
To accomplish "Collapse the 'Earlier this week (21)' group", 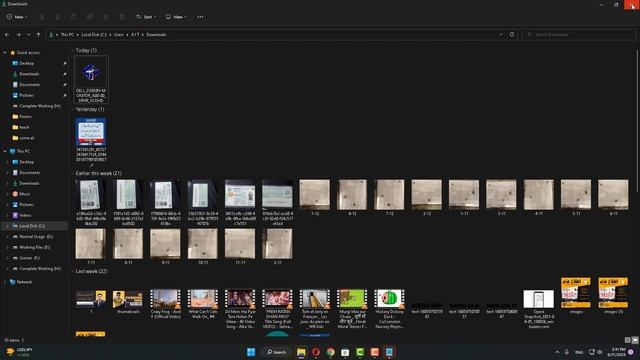I will (73, 173).
